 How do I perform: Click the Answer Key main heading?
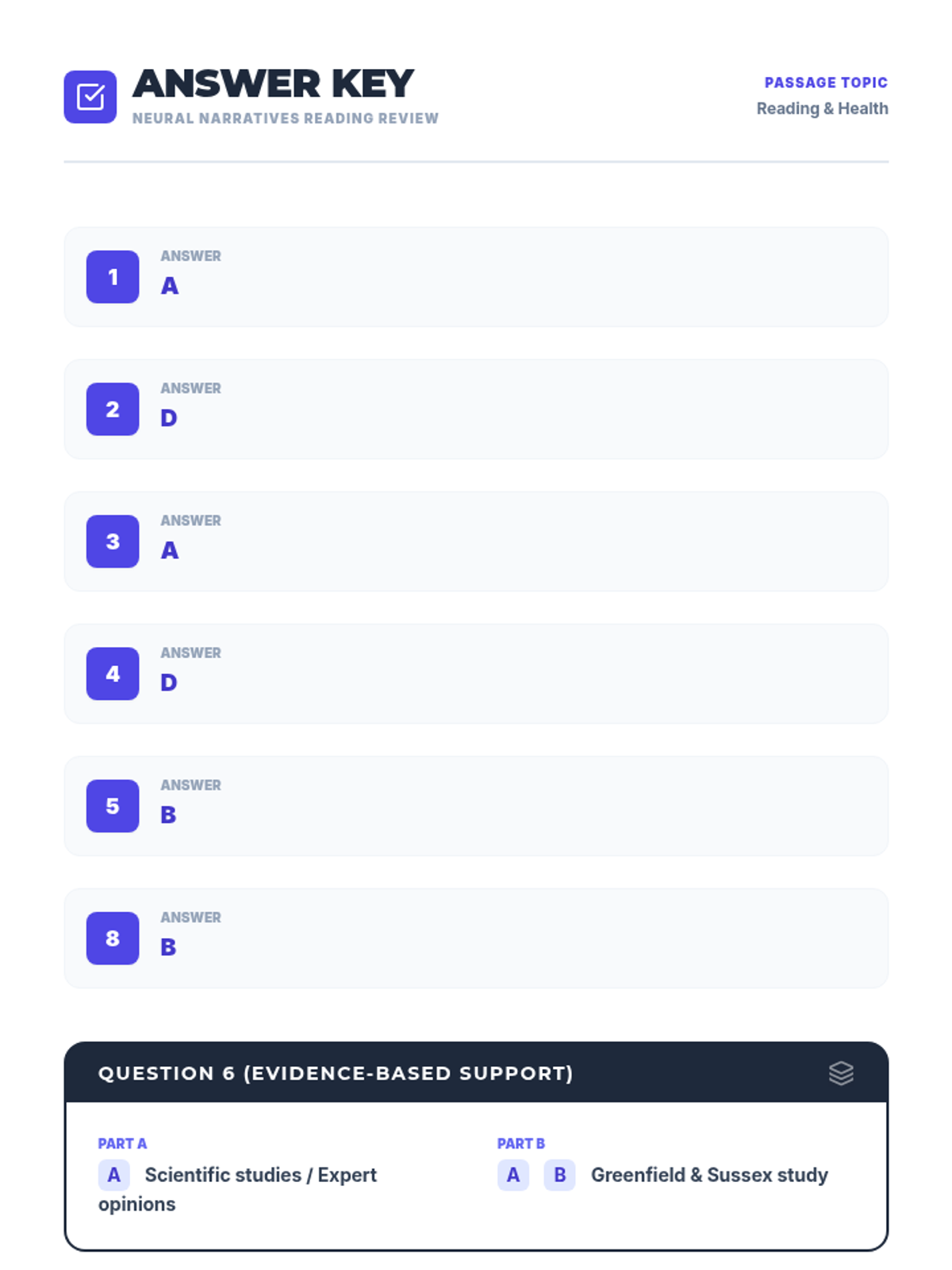[x=273, y=84]
